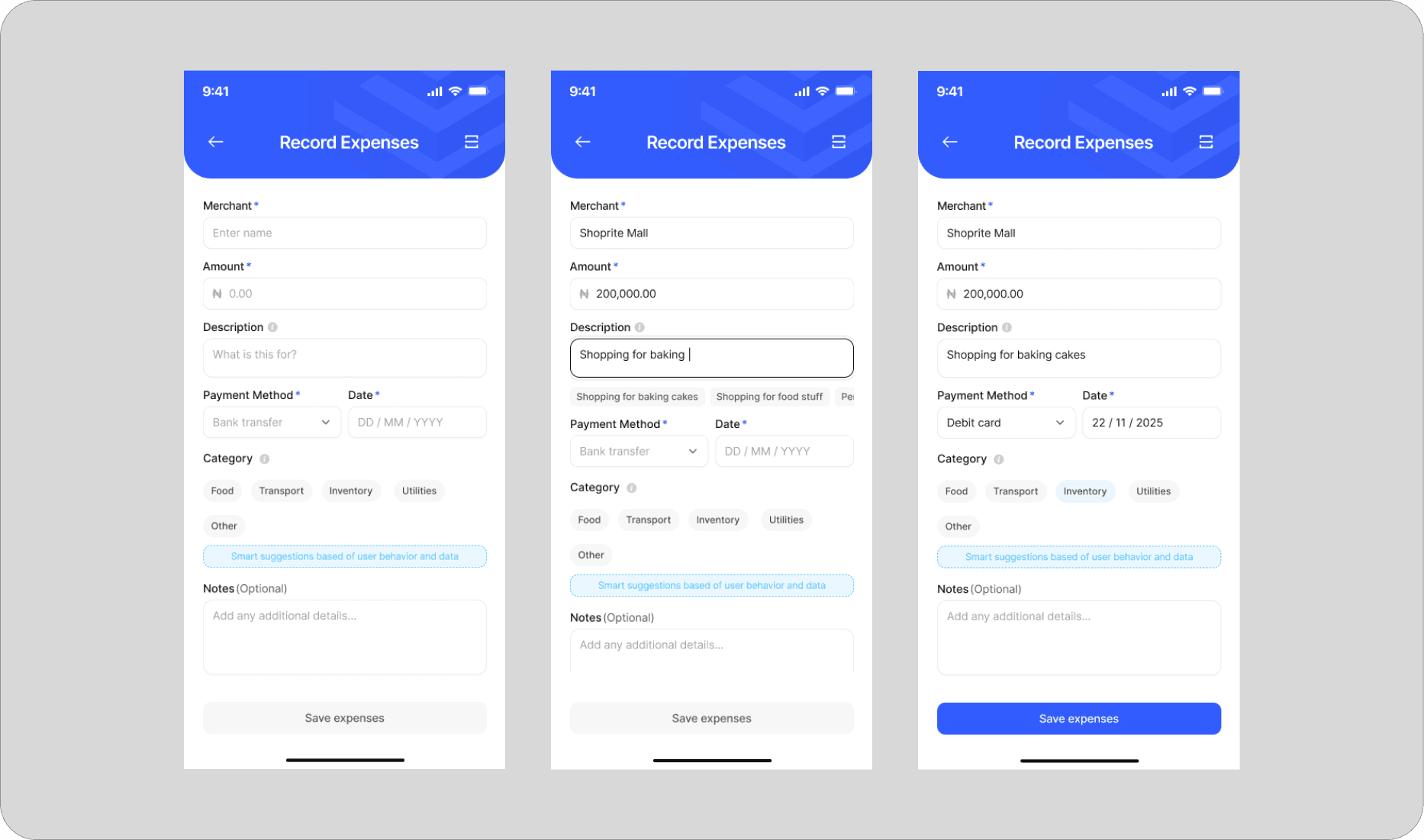Screen dimensions: 1424x840
Task: Select Utilities category chip in middle phone
Action: [786, 520]
